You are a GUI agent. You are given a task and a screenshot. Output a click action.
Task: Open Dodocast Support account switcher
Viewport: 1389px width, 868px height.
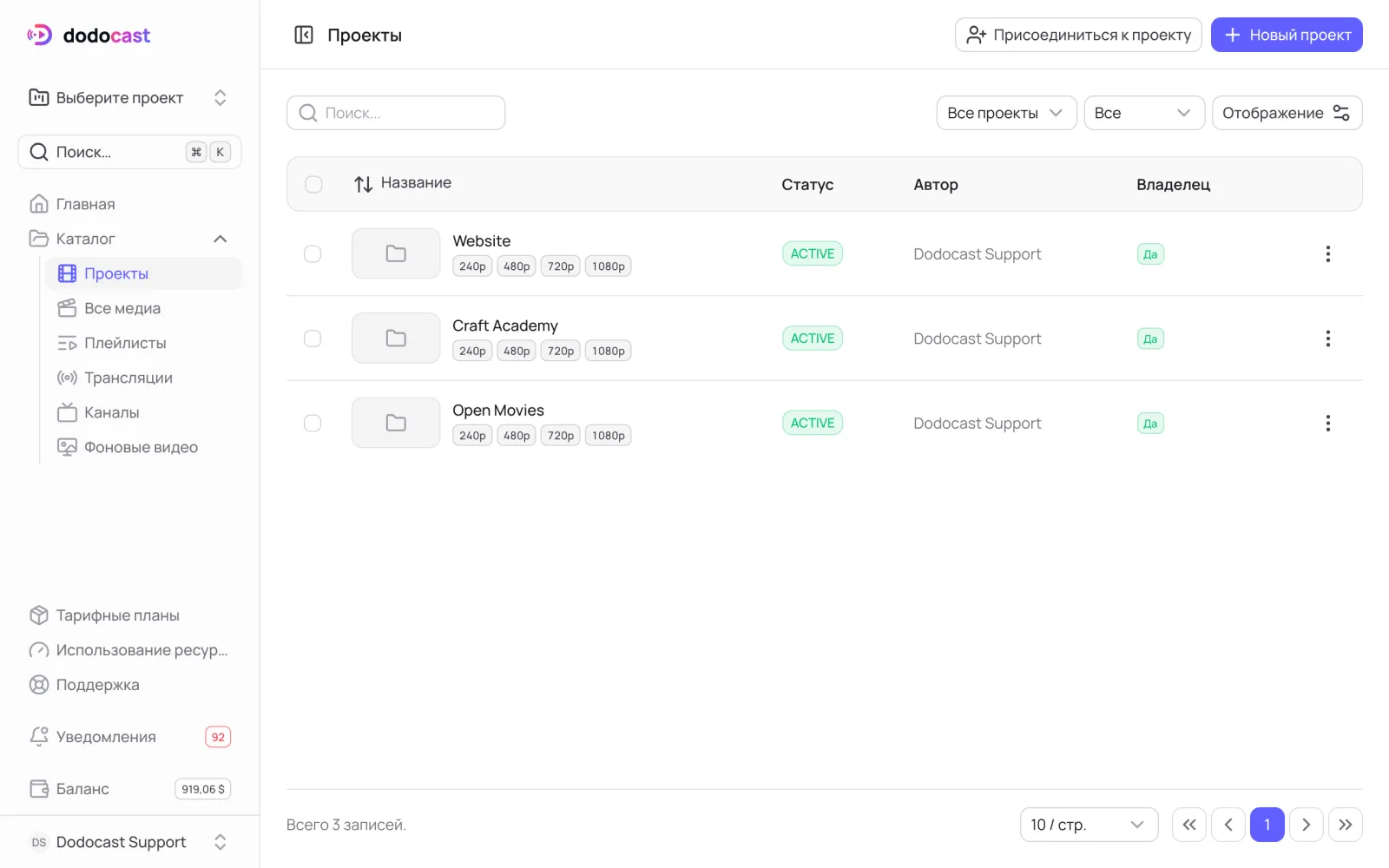[x=130, y=842]
